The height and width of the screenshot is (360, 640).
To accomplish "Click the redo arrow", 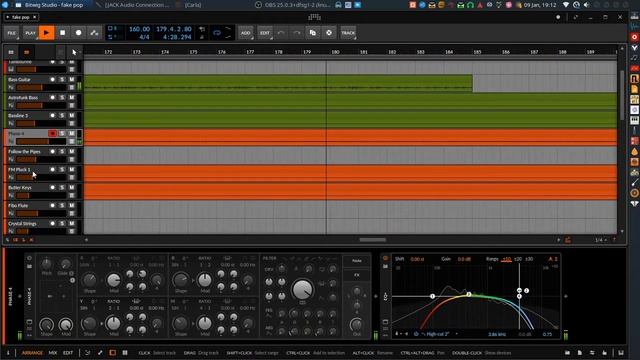I will [x=297, y=33].
